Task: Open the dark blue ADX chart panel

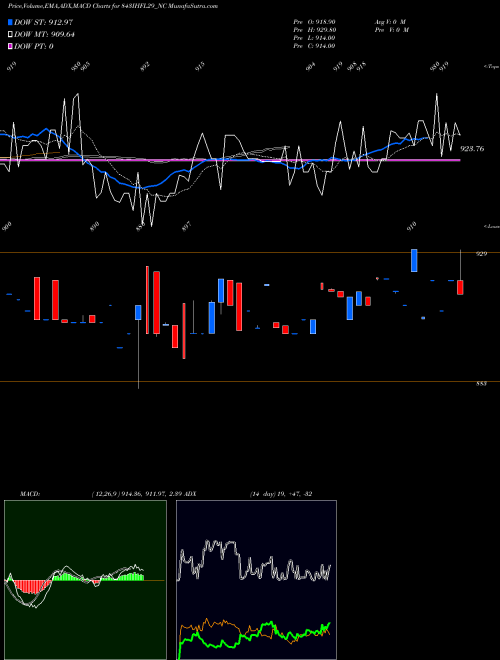Action: 256,580
